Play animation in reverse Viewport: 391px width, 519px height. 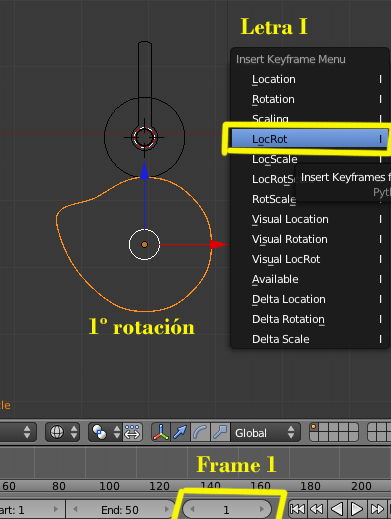tap(337, 509)
